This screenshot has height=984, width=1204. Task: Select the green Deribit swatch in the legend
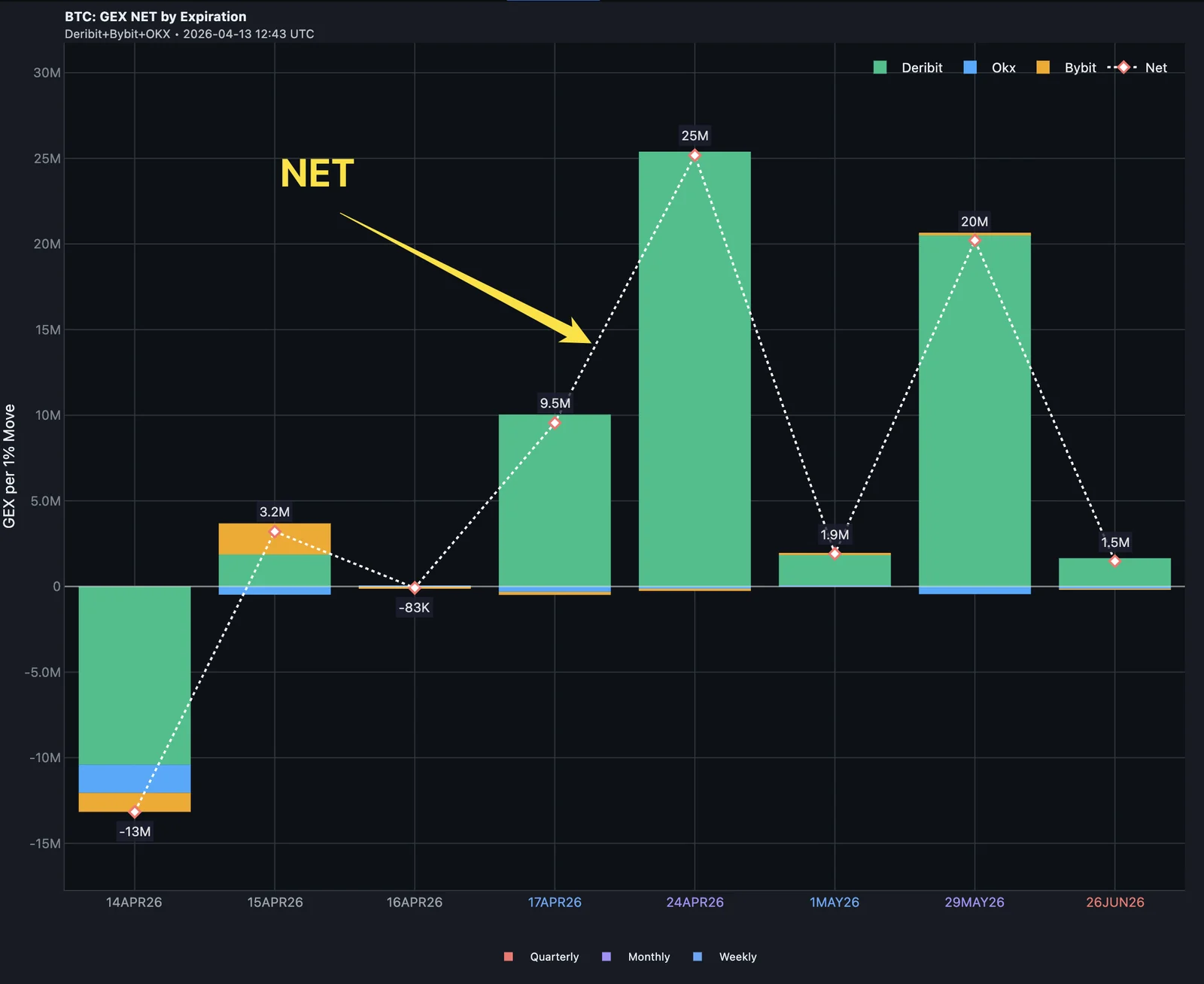879,68
